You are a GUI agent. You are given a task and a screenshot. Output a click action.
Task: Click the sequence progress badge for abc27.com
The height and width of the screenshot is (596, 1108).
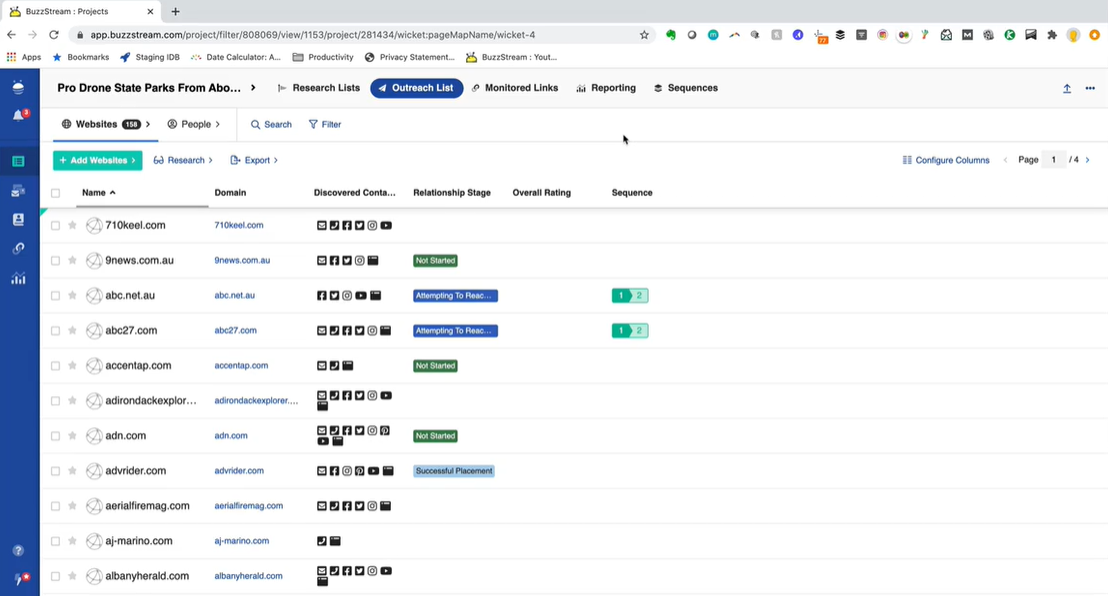630,331
